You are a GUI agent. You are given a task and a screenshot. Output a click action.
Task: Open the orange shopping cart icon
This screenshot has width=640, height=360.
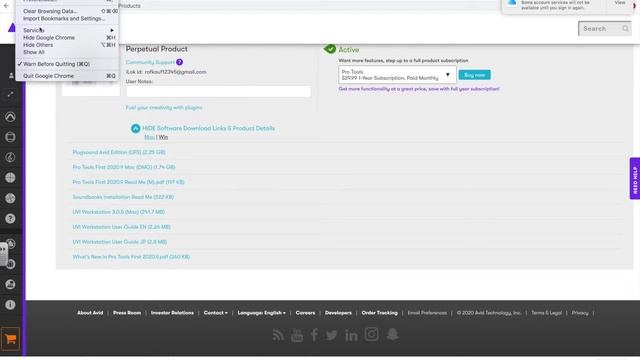point(10,338)
